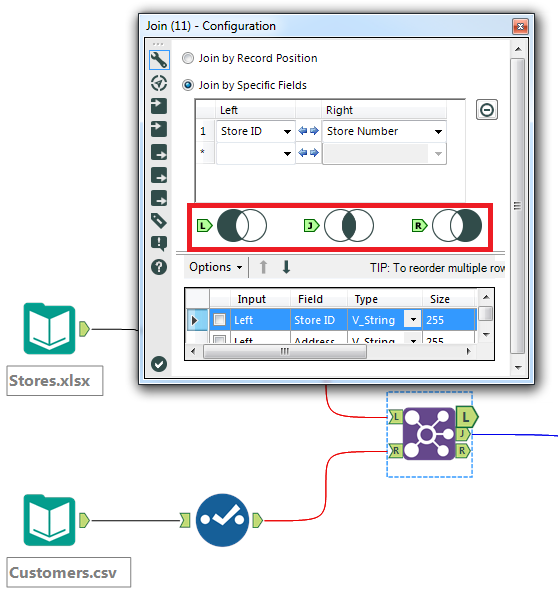Click the remove join row minus icon
558x590 pixels.
[487, 110]
